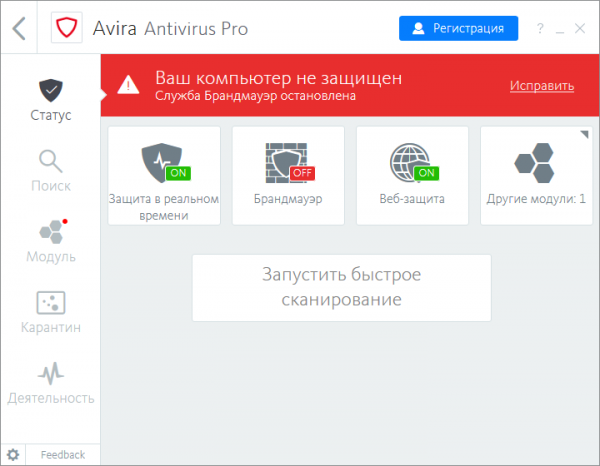
Task: Click the Исправить fix link
Action: (x=541, y=86)
